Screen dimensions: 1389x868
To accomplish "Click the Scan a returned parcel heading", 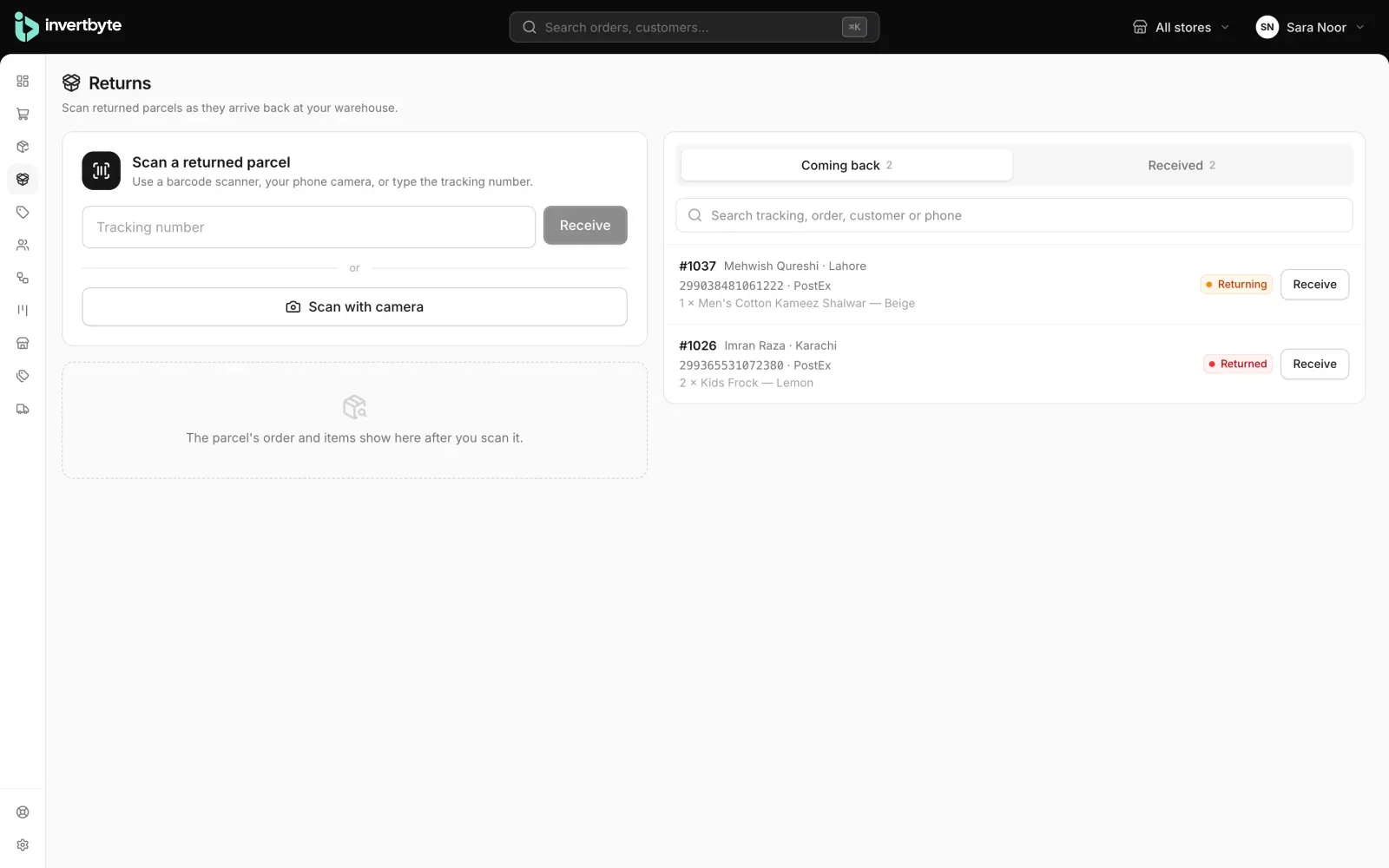I will [211, 162].
